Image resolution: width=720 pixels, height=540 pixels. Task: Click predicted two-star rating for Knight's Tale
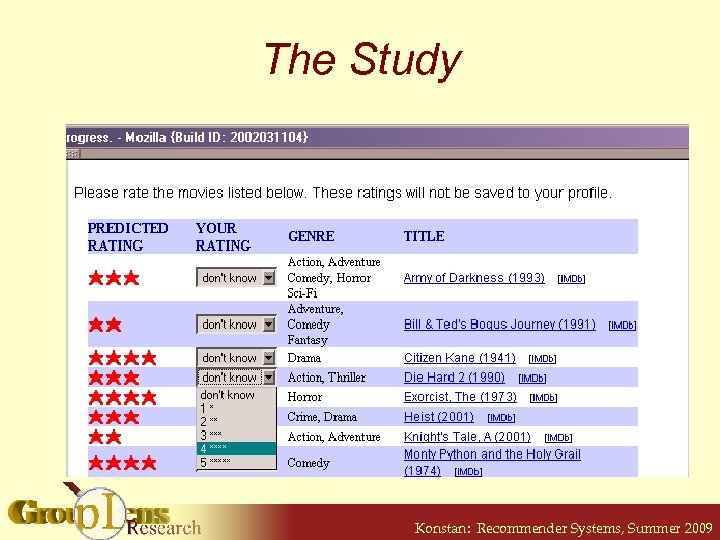(x=105, y=437)
